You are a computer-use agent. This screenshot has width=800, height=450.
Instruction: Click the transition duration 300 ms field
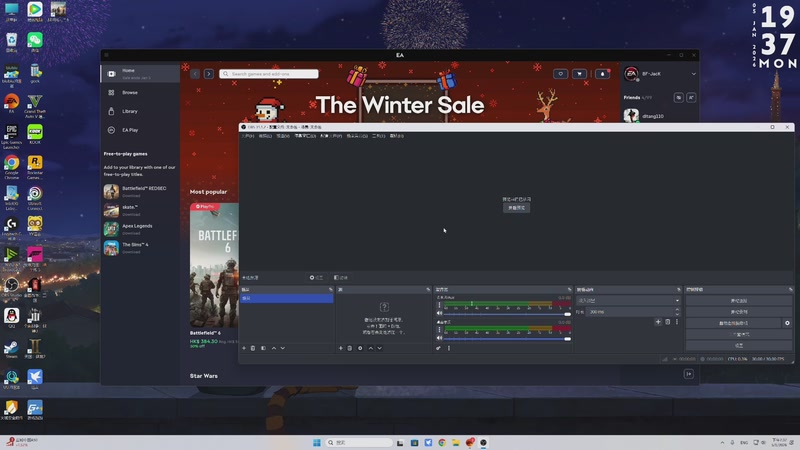click(630, 311)
